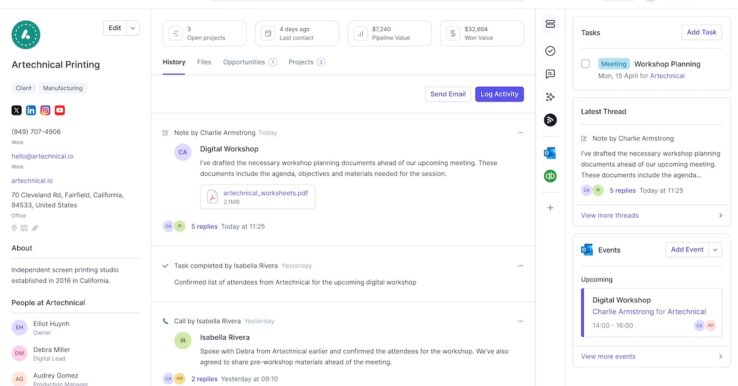Screen dimensions: 738x386
Task: Open the 5 replies link under the Digital Workshop note
Action: pos(204,227)
